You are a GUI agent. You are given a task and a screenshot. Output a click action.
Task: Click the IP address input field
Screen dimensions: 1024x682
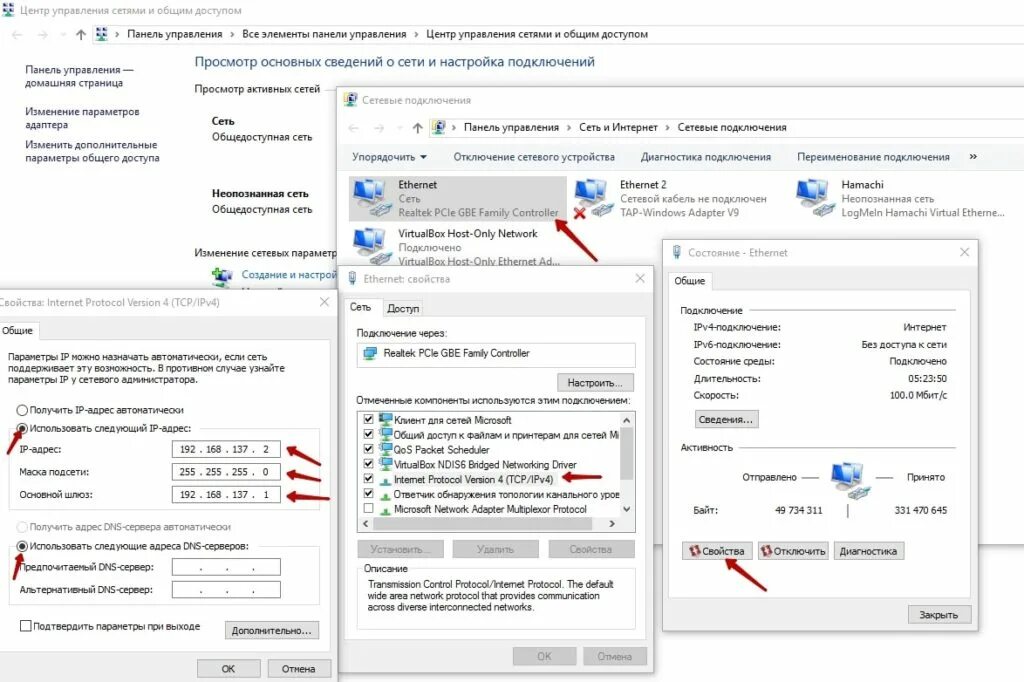pyautogui.click(x=226, y=449)
